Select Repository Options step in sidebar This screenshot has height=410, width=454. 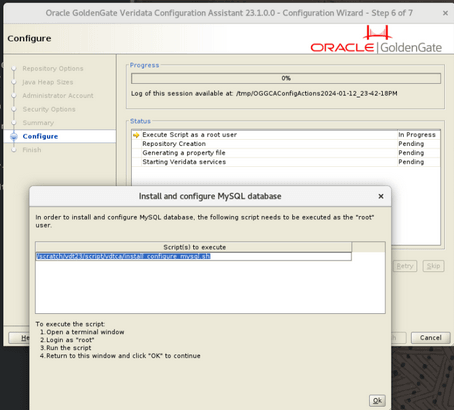pyautogui.click(x=53, y=68)
